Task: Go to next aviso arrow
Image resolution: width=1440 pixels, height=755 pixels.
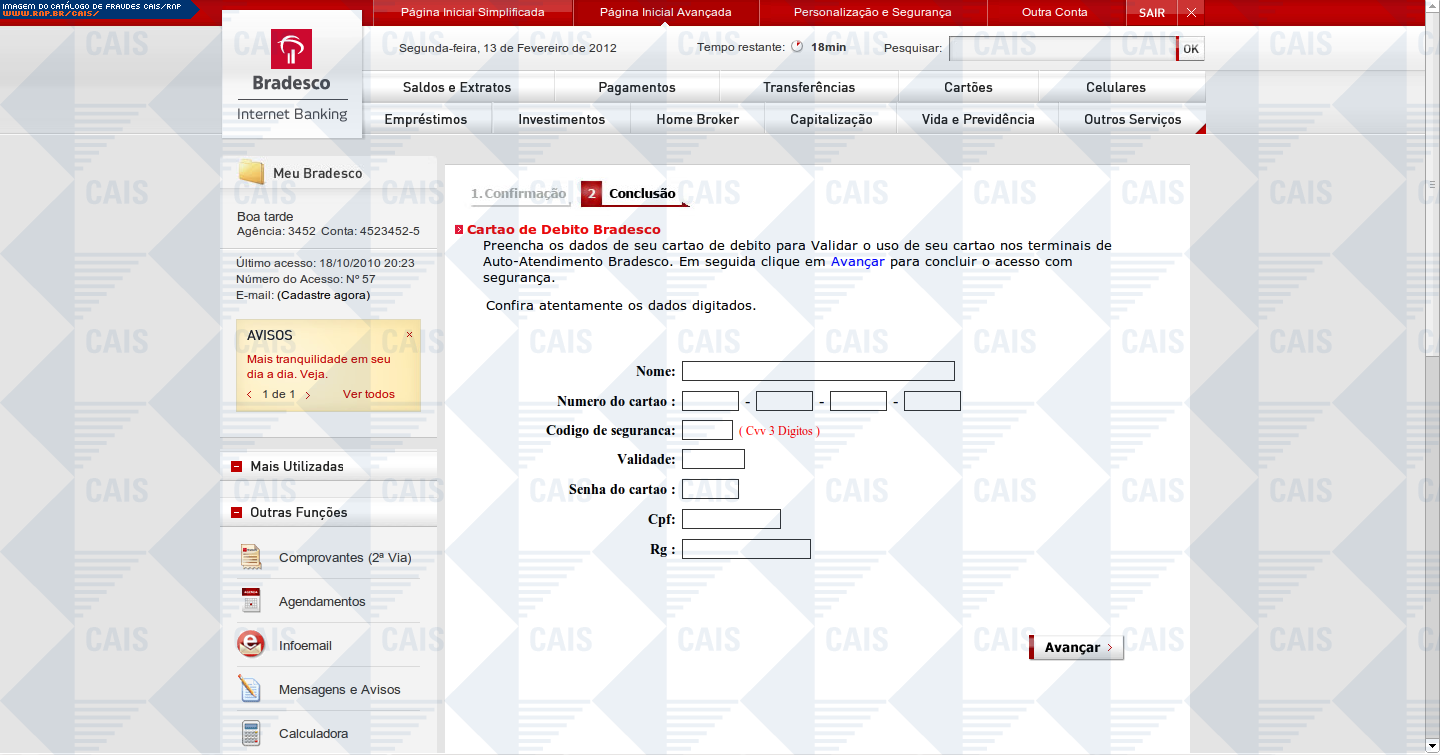Action: click(x=308, y=395)
